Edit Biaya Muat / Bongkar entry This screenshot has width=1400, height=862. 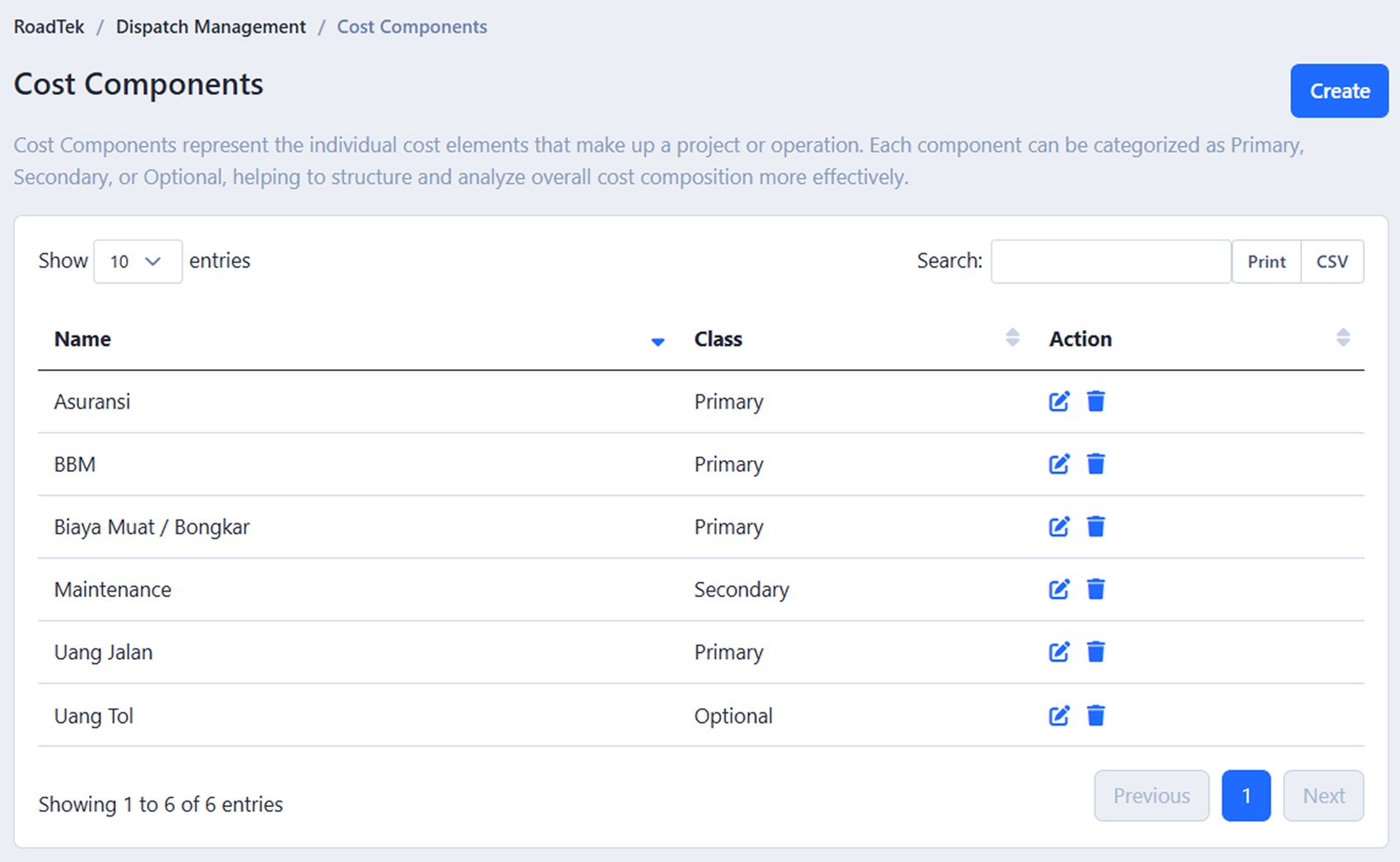[x=1059, y=527]
